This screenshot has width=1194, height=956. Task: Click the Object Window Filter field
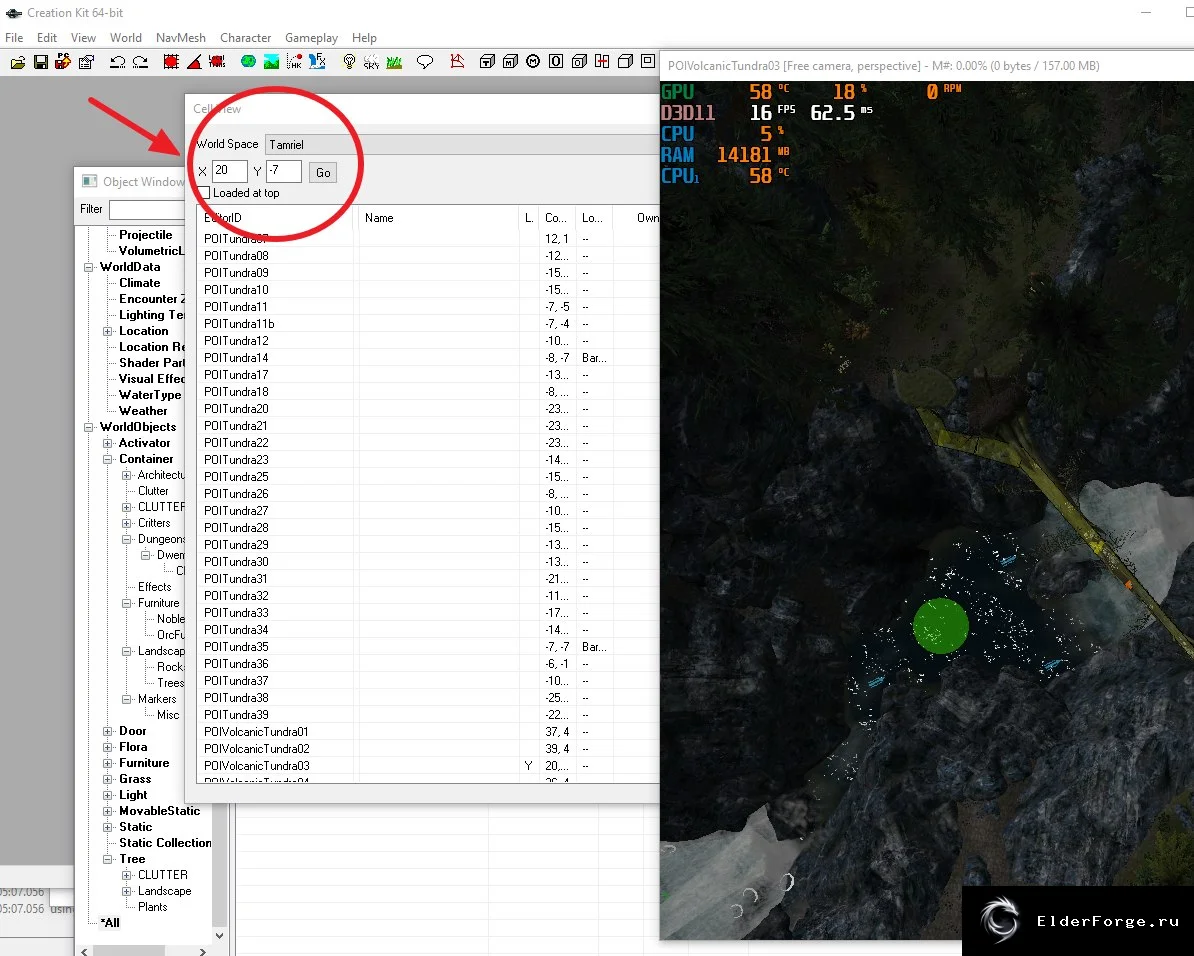[147, 209]
